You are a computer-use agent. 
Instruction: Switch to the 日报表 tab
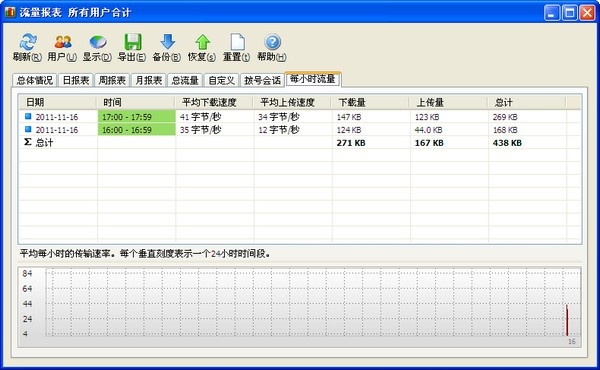pyautogui.click(x=76, y=80)
